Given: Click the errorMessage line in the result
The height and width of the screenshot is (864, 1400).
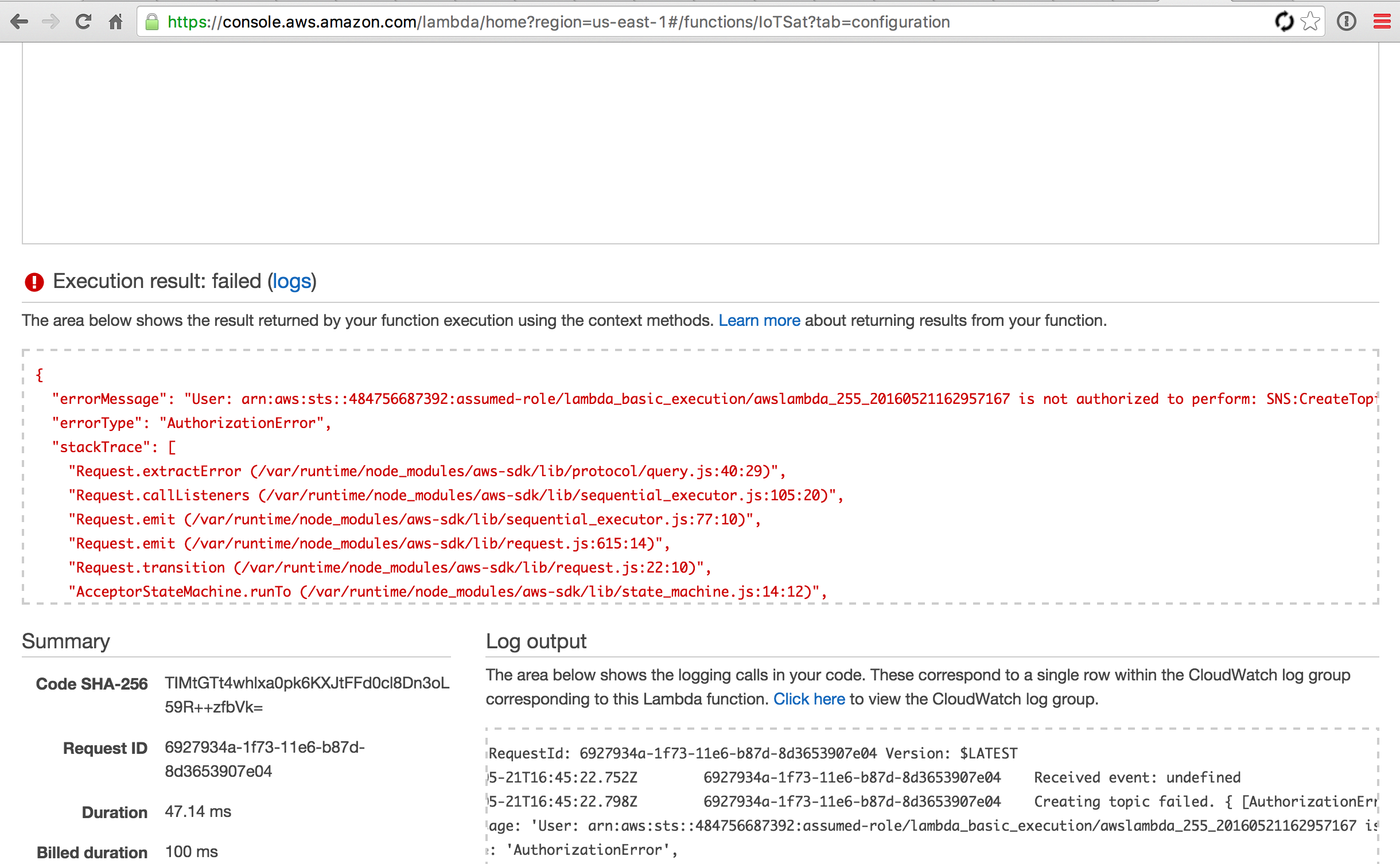Looking at the screenshot, I should 714,399.
